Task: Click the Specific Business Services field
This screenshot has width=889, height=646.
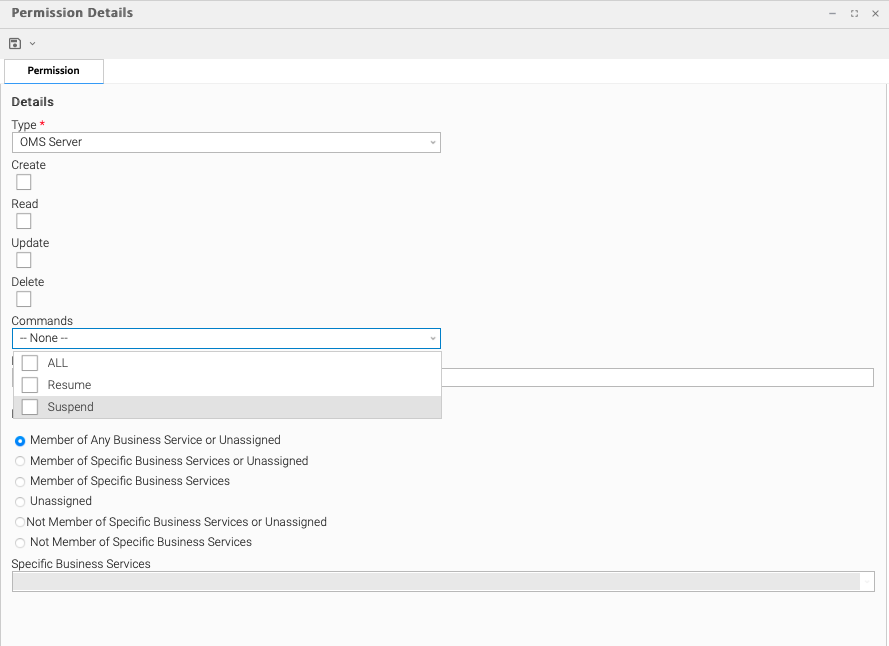Action: (x=436, y=581)
